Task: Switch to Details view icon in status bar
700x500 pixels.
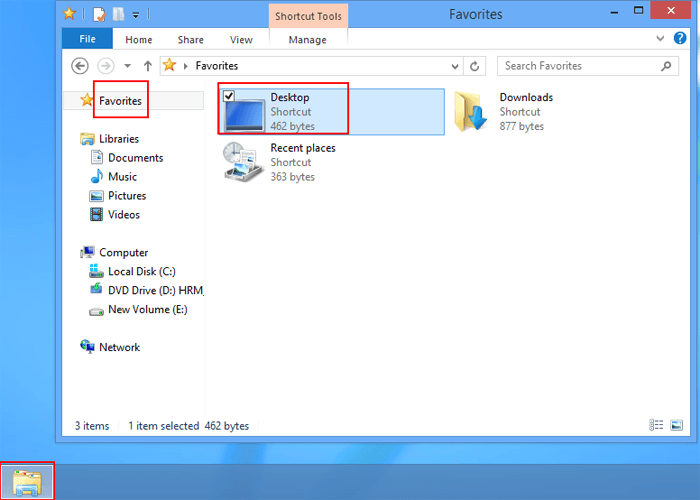Action: point(656,425)
